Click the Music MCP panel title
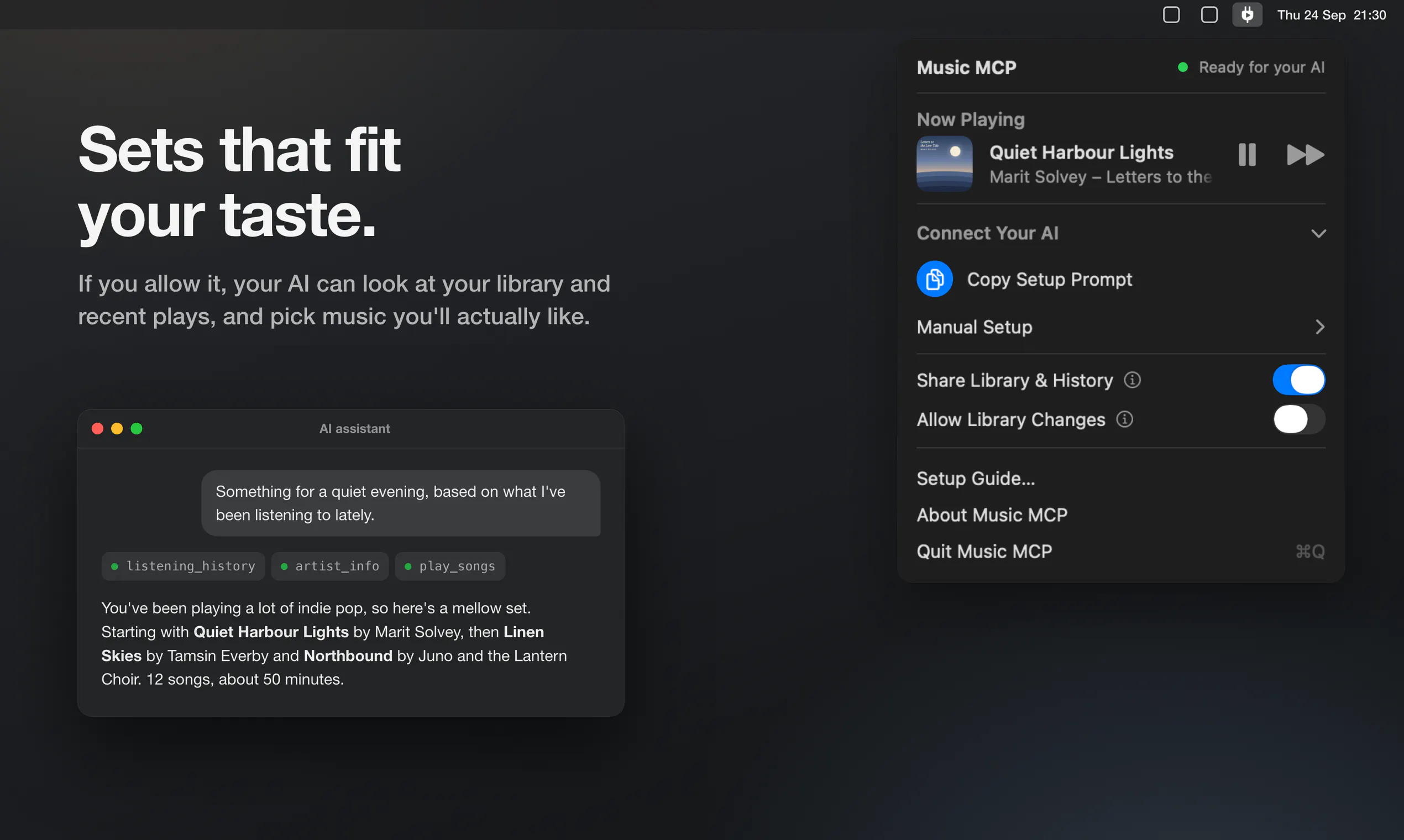The width and height of the screenshot is (1404, 840). [x=966, y=67]
